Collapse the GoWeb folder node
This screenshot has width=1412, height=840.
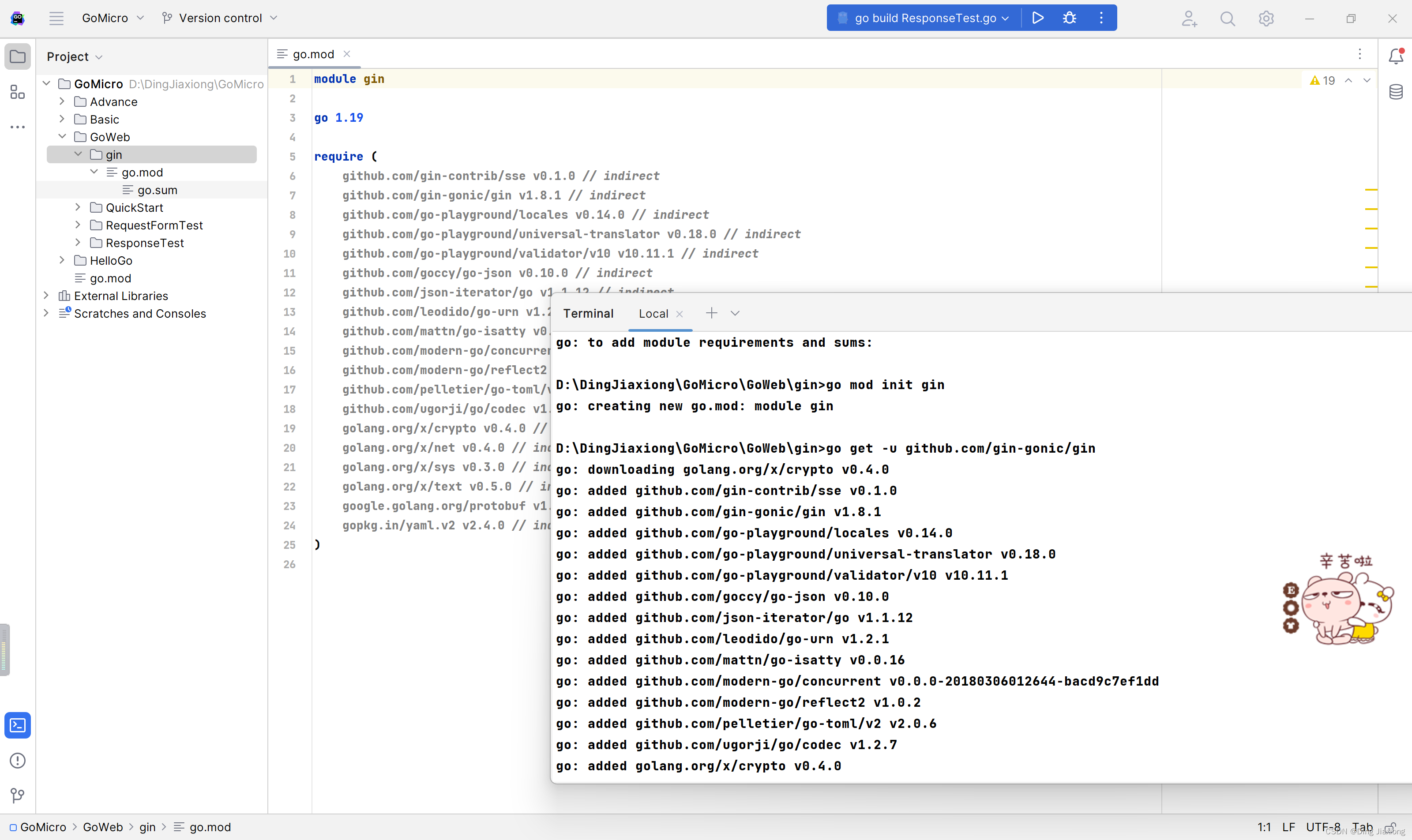(62, 137)
